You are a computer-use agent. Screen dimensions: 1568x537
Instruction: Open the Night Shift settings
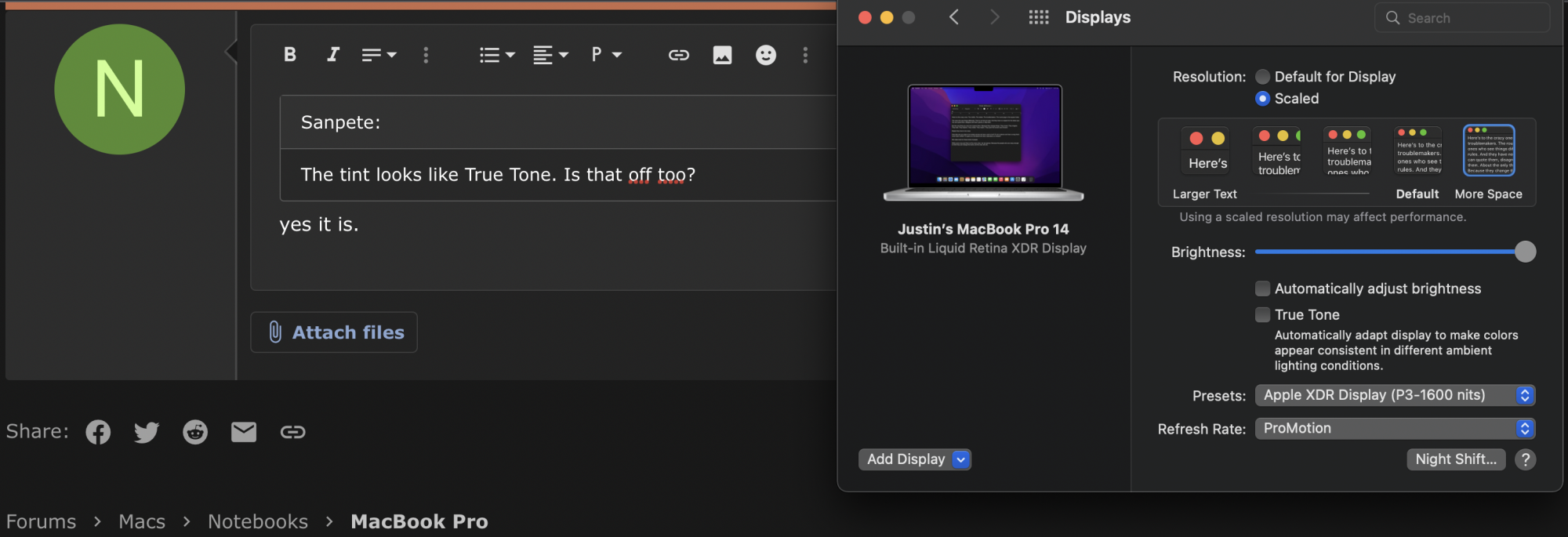tap(1456, 459)
